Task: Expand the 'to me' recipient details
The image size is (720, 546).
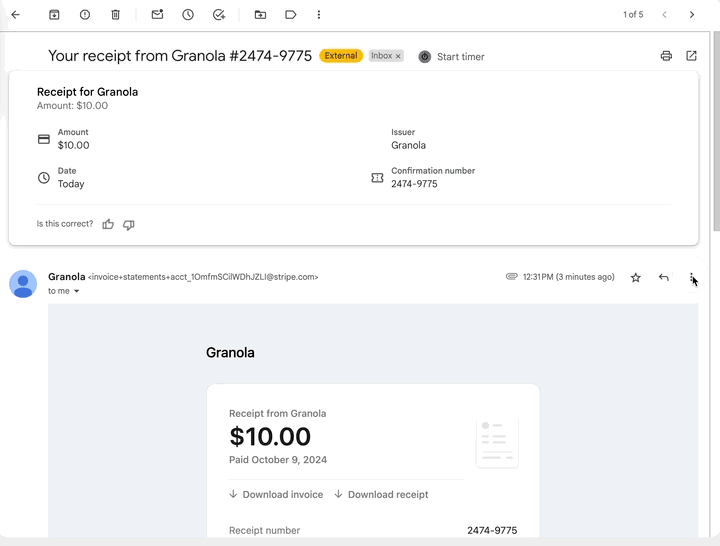Action: point(77,291)
